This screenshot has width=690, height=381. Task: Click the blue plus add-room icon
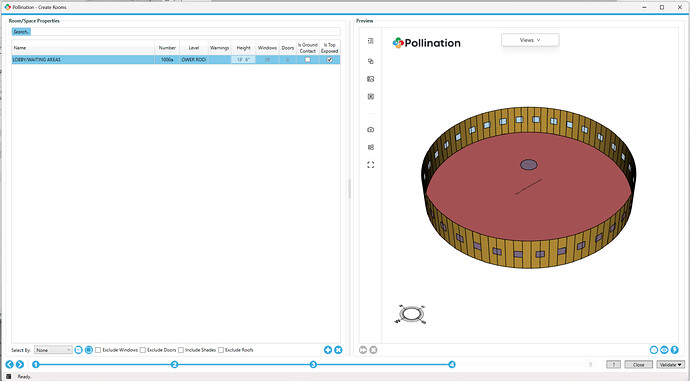[328, 350]
